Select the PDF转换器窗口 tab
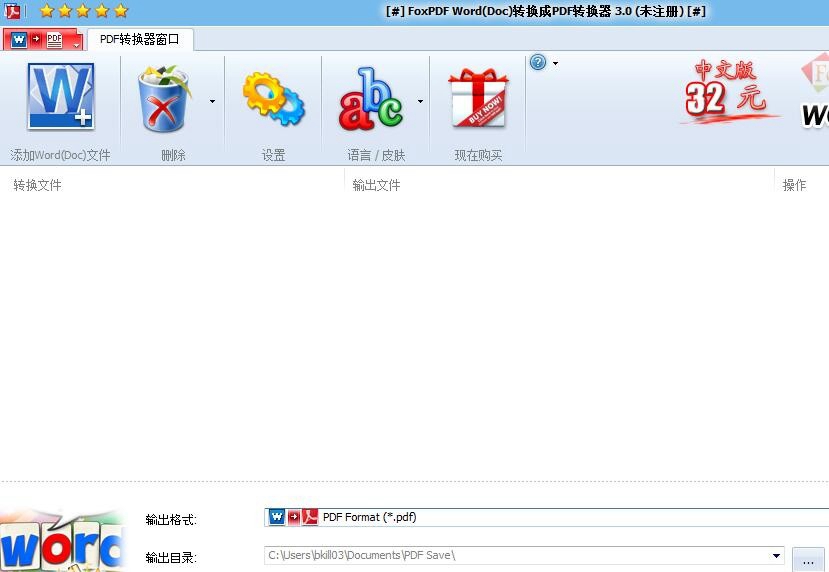 coord(140,39)
